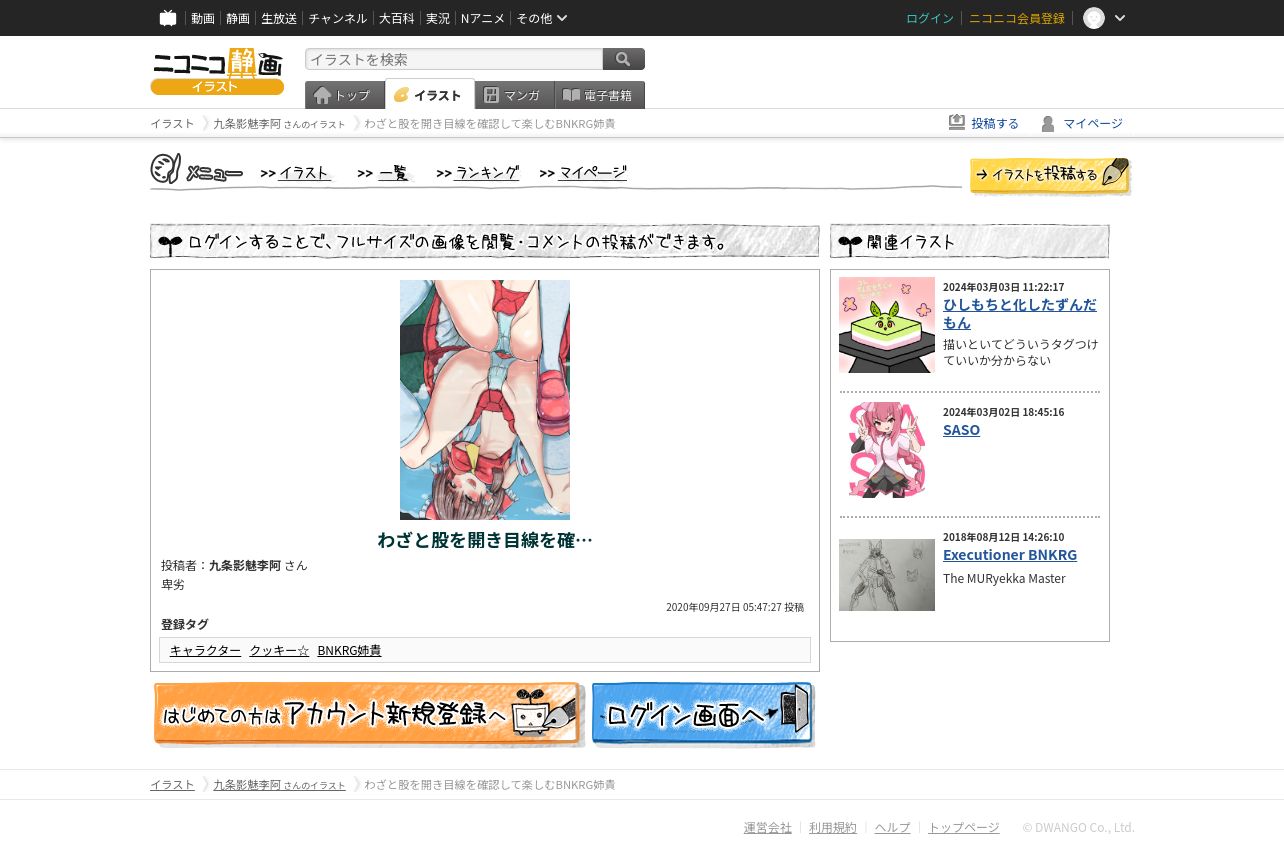
Task: Click ひしもちと化したずんだもん title link
Action: pos(1019,314)
